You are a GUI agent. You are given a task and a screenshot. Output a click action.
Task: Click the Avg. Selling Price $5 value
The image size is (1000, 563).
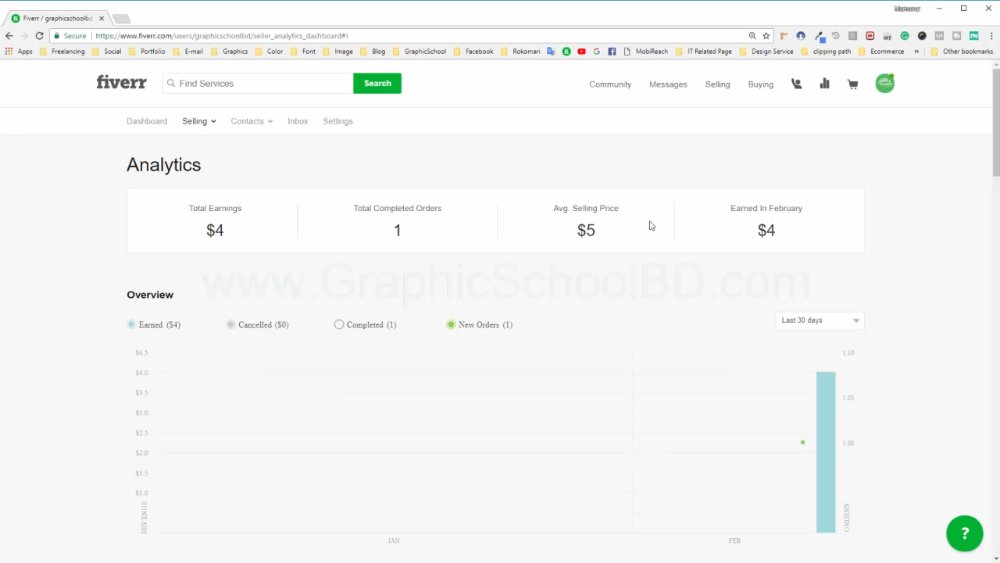[x=586, y=230]
